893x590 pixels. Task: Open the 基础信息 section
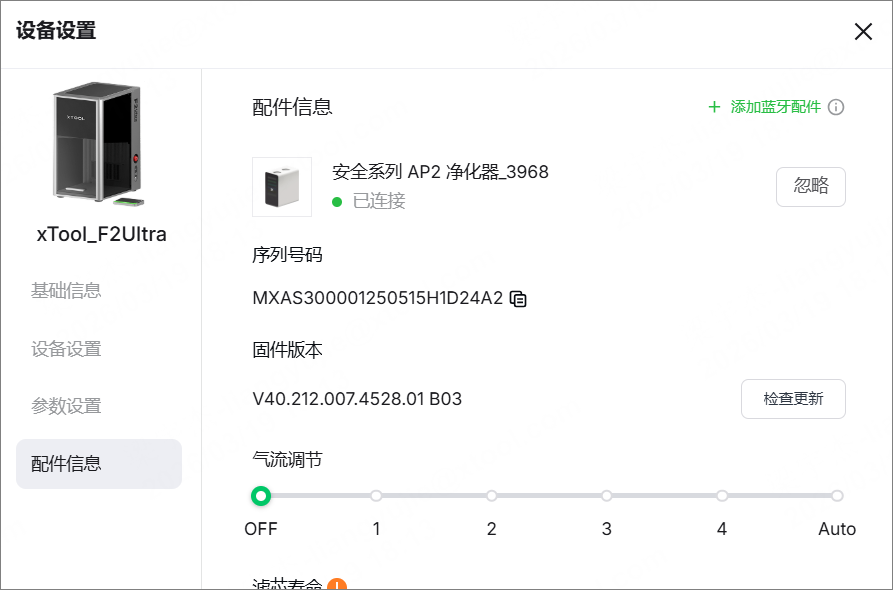[66, 291]
